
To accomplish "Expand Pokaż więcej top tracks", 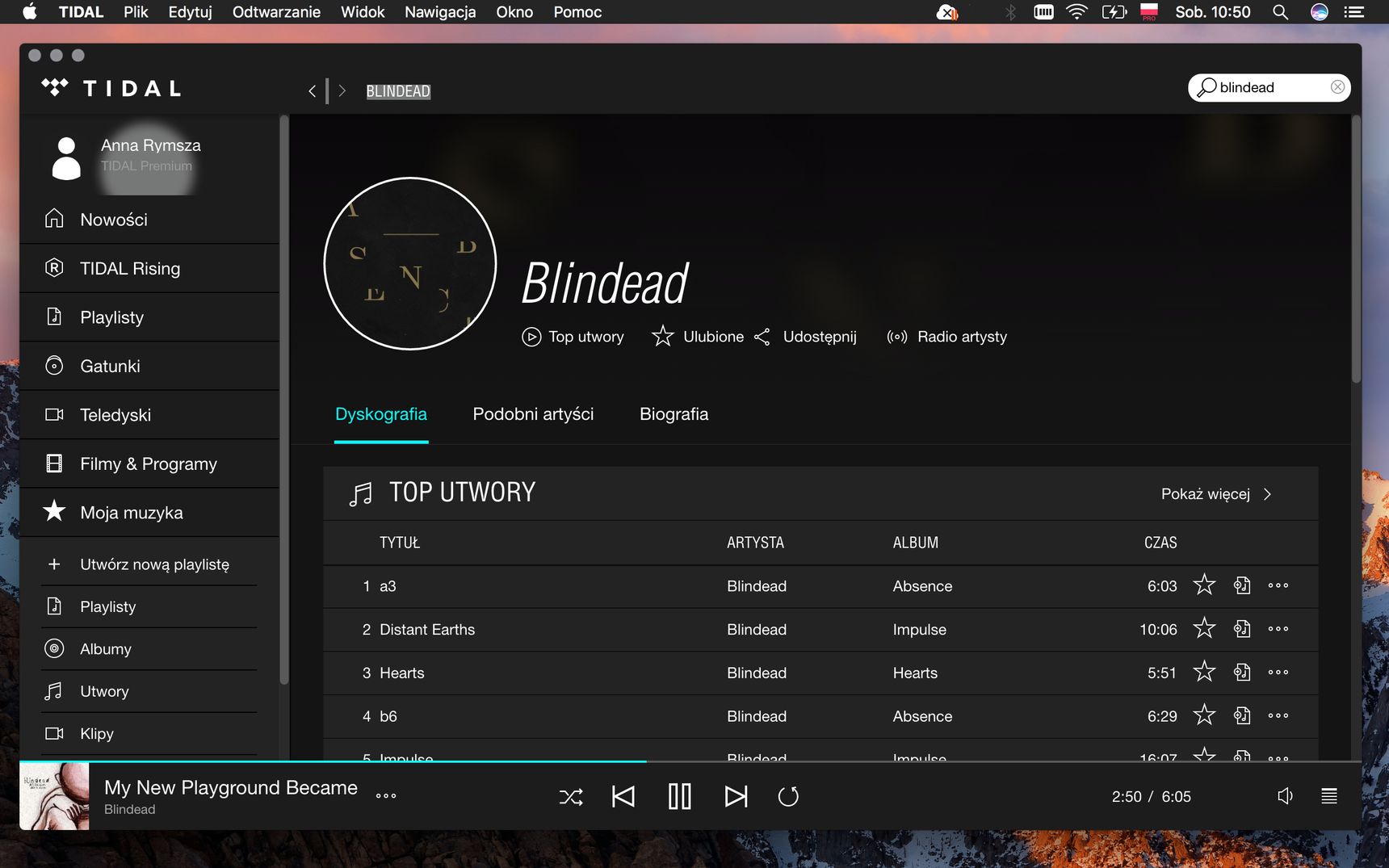I will (x=1216, y=494).
